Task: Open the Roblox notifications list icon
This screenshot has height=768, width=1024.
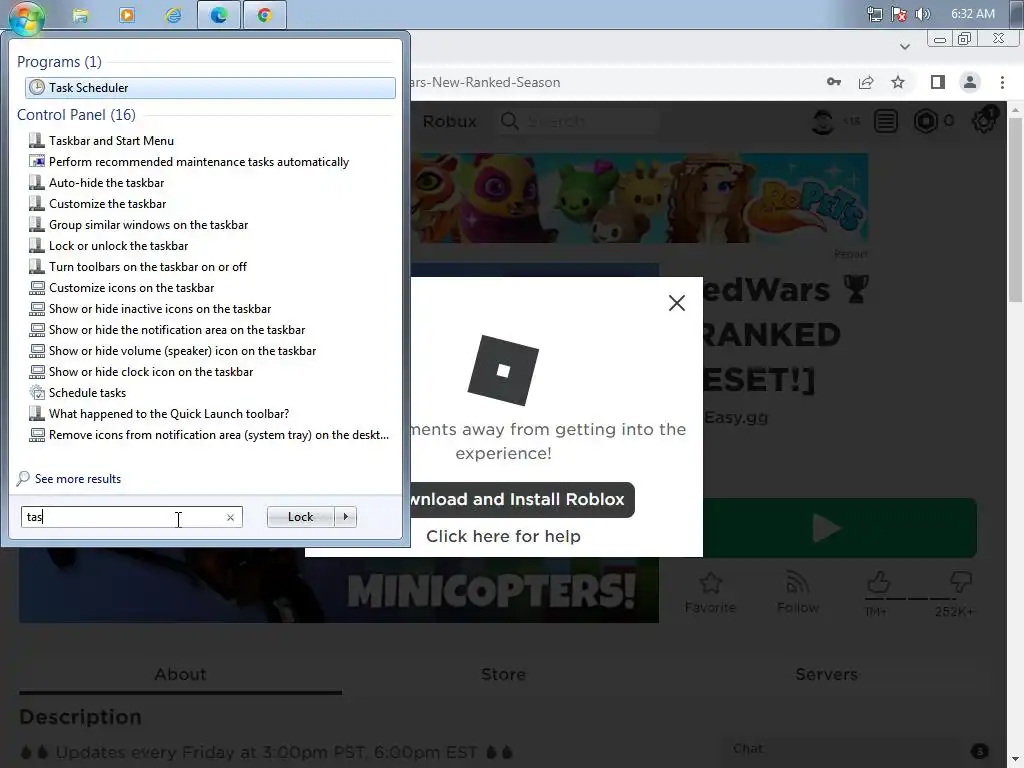Action: tap(886, 121)
